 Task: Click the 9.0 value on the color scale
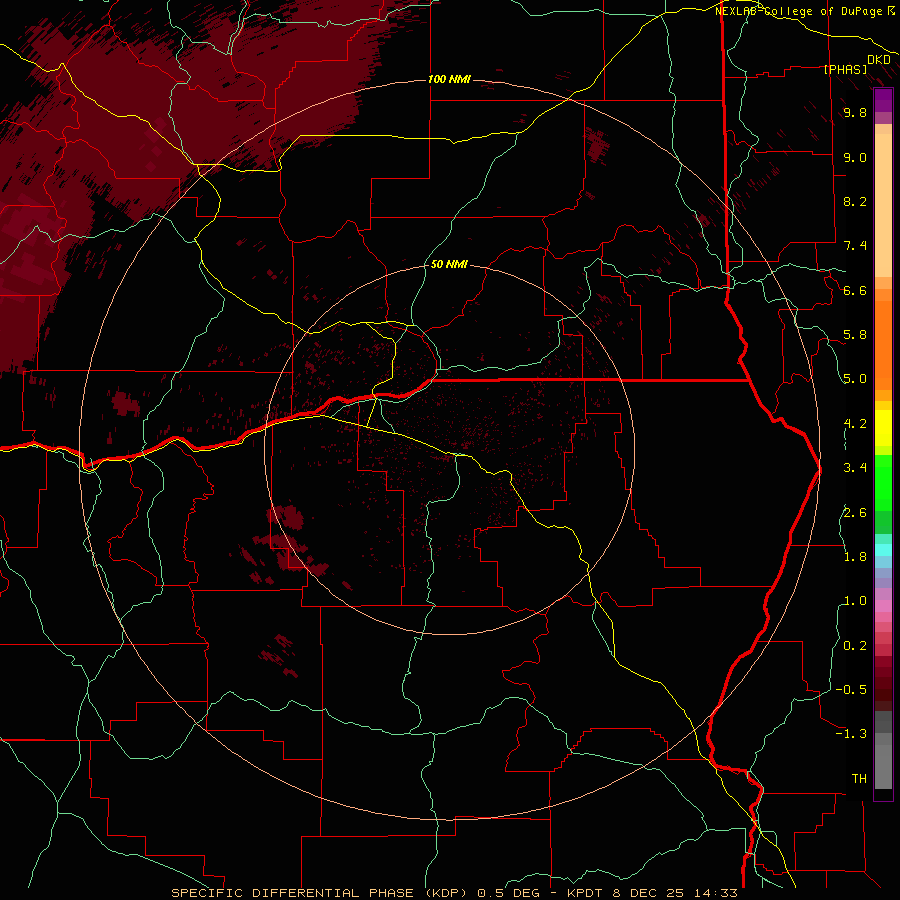855,157
